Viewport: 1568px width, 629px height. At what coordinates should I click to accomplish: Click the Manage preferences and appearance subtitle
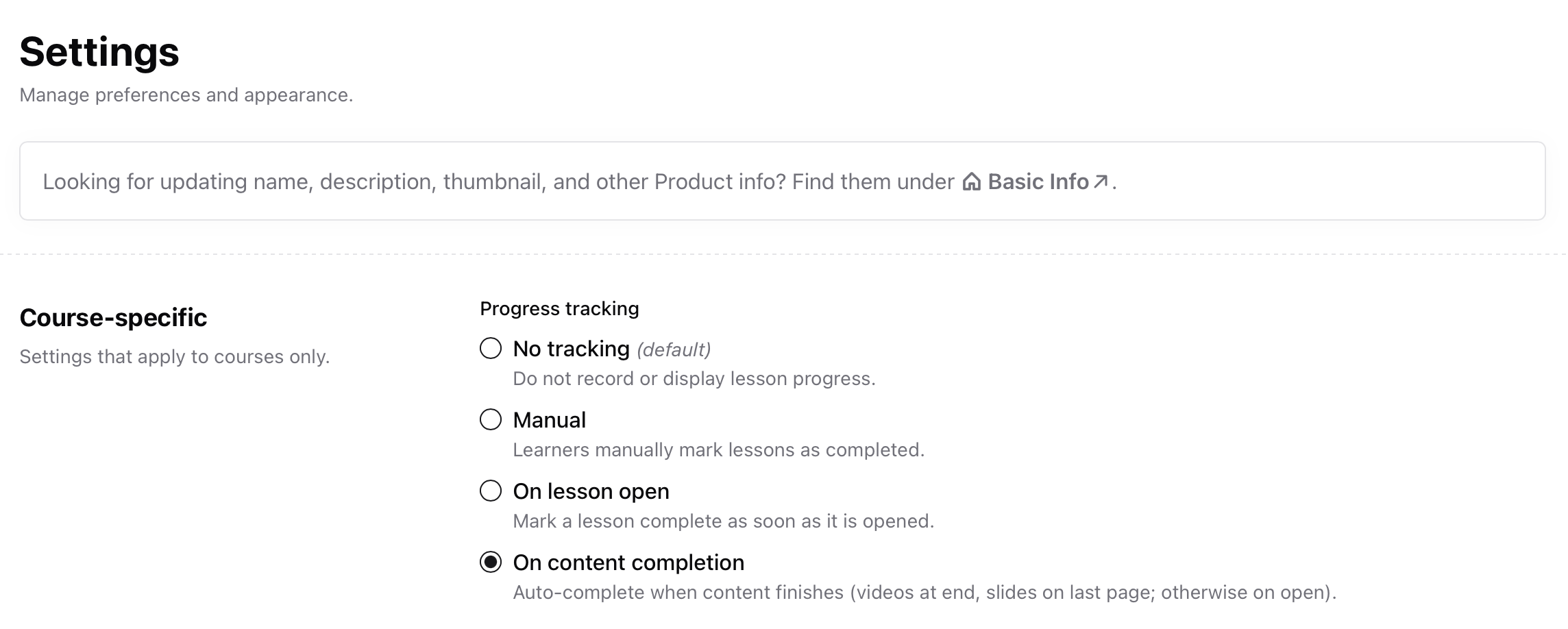click(186, 95)
